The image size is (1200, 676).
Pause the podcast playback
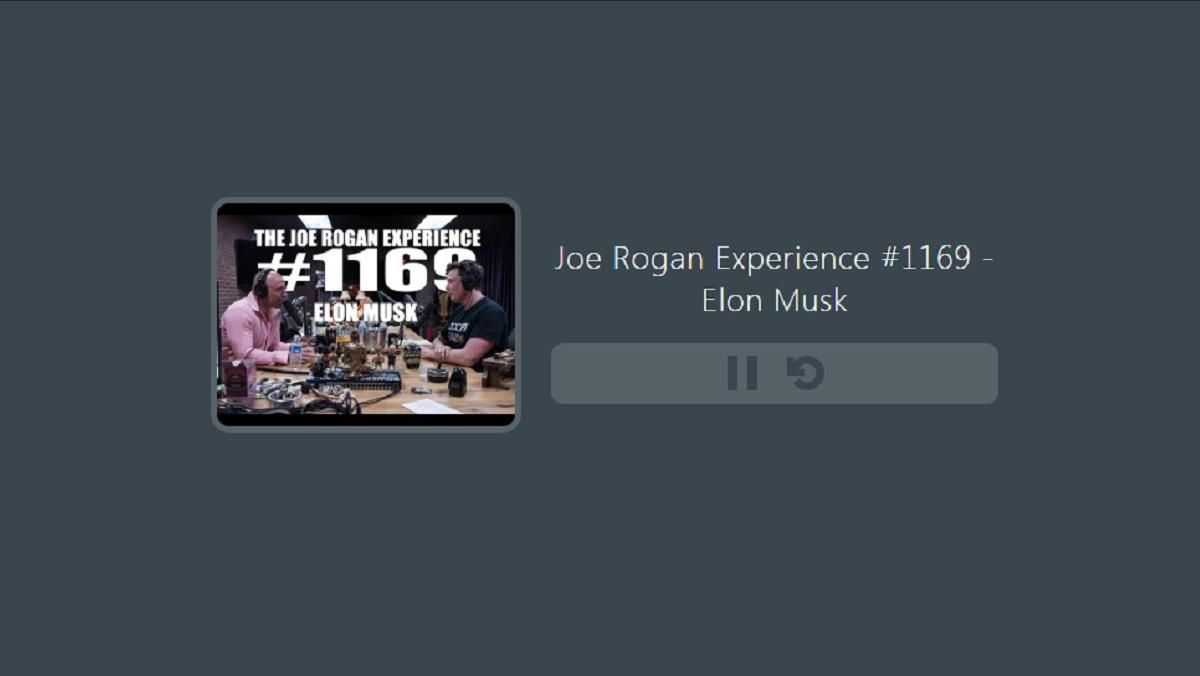[x=742, y=373]
